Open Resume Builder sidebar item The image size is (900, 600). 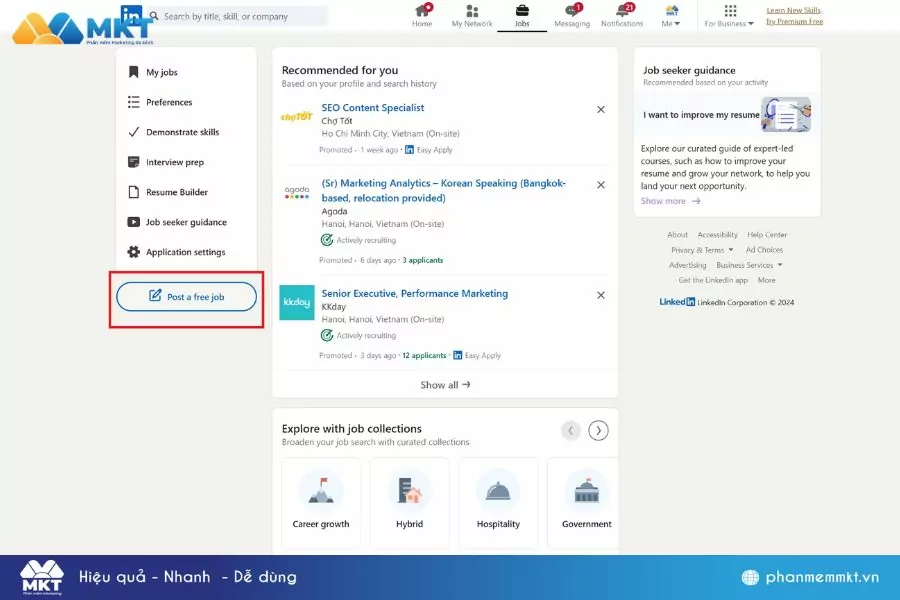(x=168, y=192)
